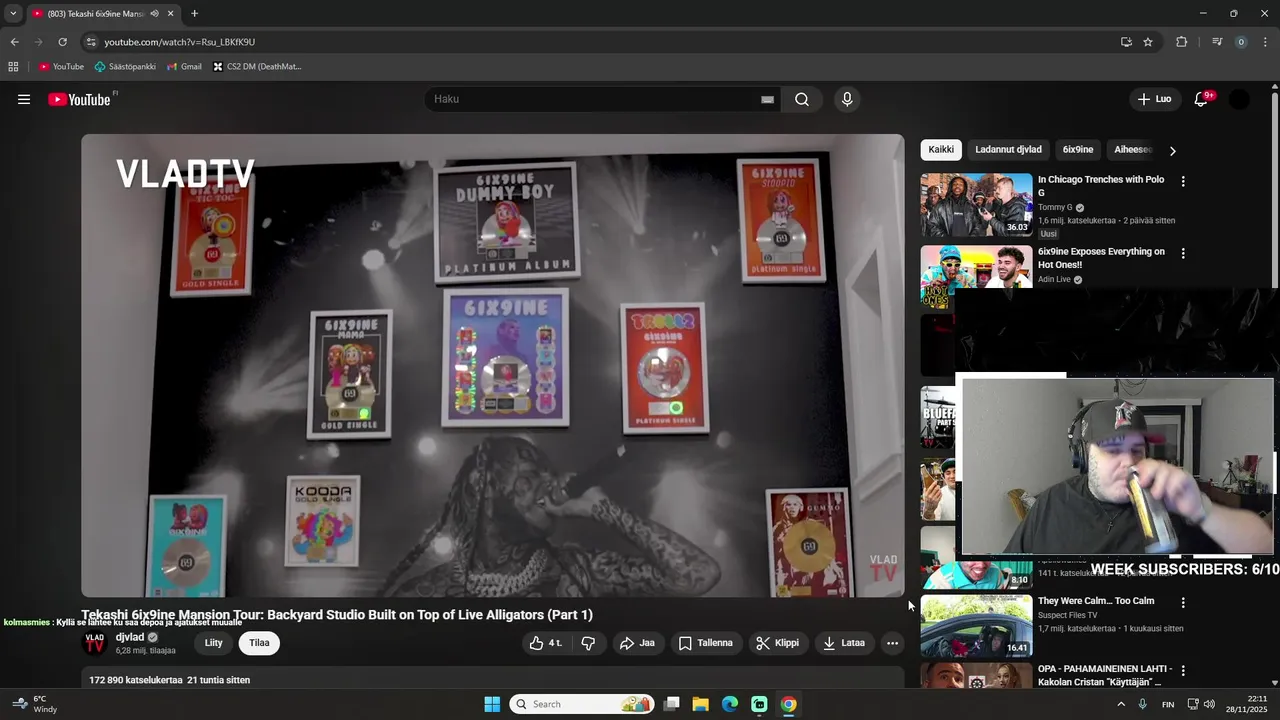The image size is (1280, 720).
Task: Show more filter chips with arrow
Action: coord(1172,150)
